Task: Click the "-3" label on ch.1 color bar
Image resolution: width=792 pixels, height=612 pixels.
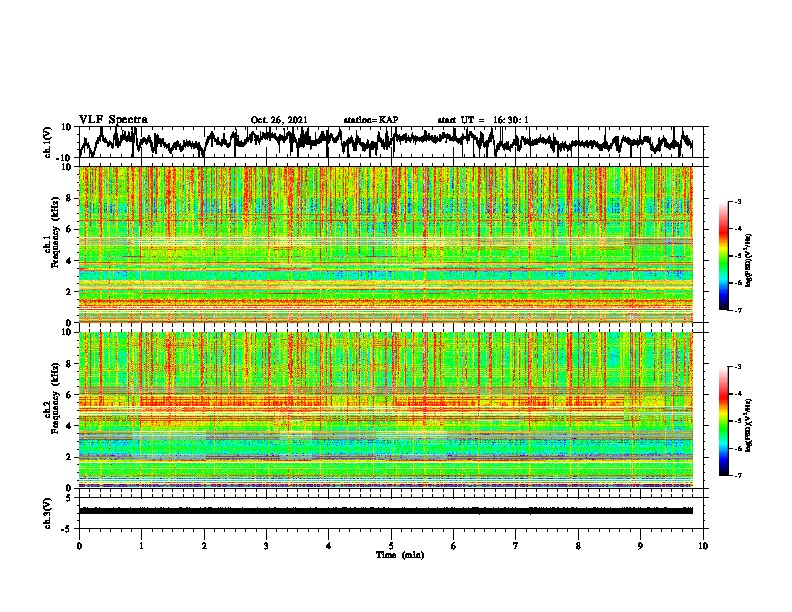Action: (x=738, y=201)
